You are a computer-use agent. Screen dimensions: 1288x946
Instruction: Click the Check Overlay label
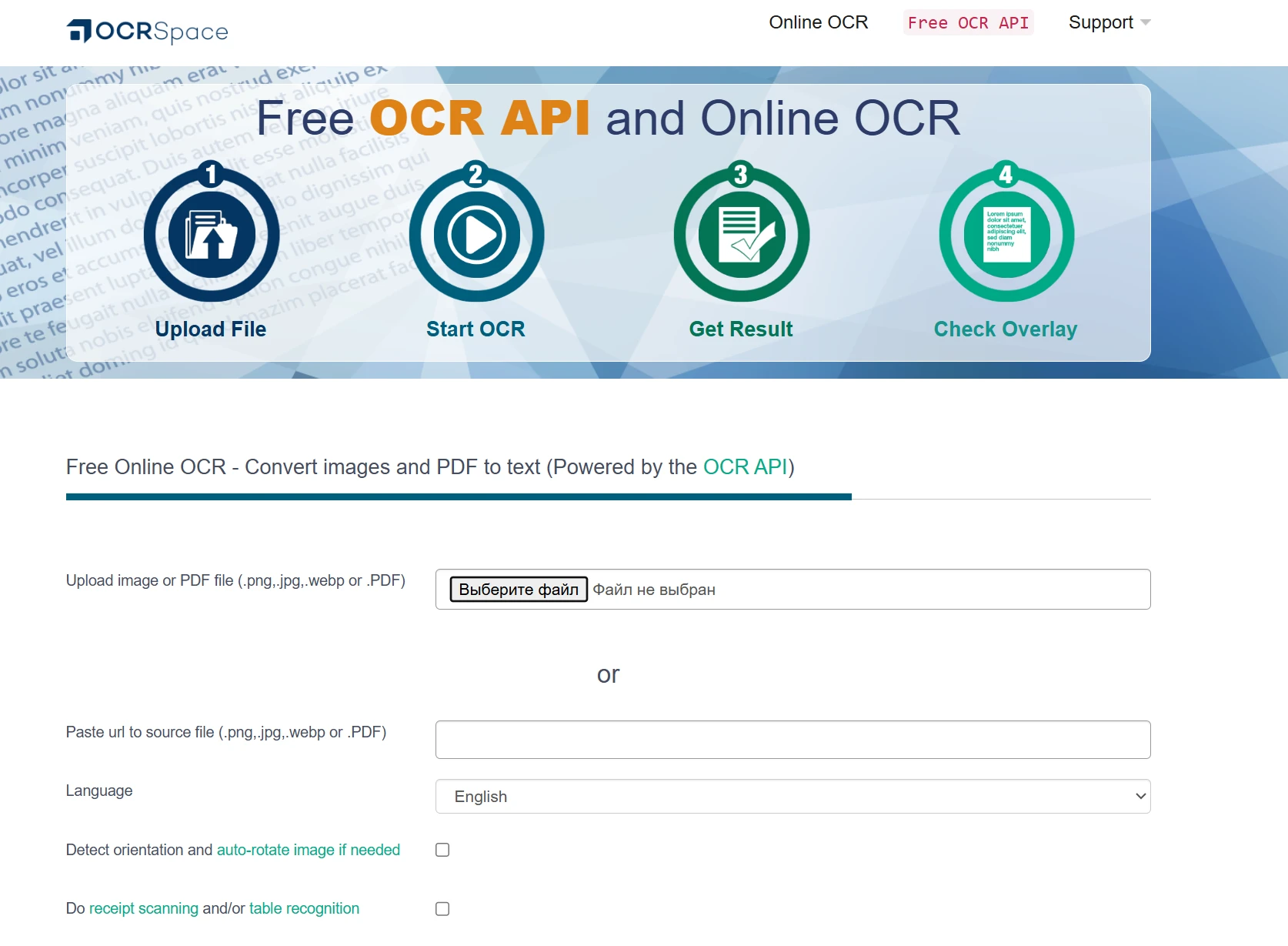point(1006,329)
